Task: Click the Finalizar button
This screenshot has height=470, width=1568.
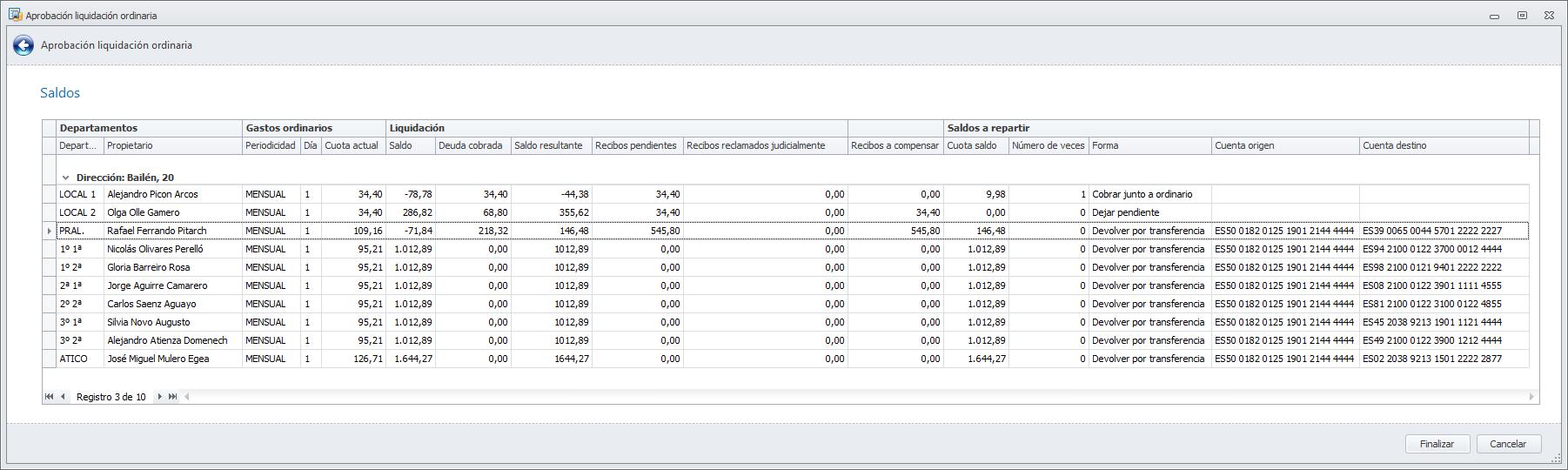Action: (1437, 444)
